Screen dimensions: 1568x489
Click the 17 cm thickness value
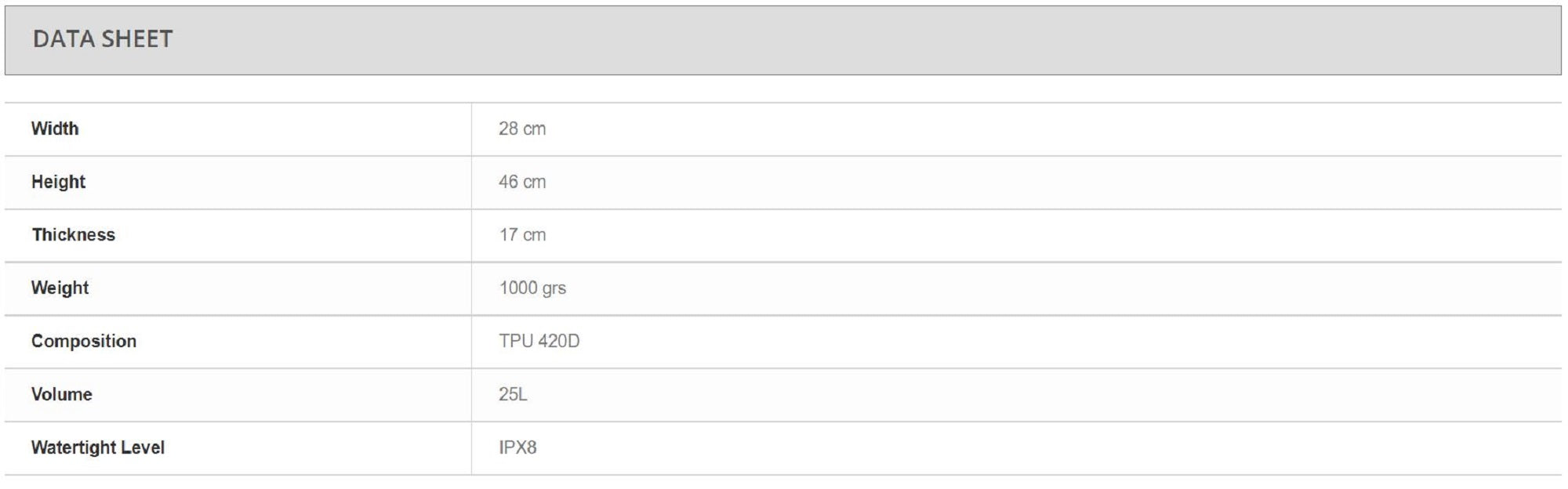point(522,235)
